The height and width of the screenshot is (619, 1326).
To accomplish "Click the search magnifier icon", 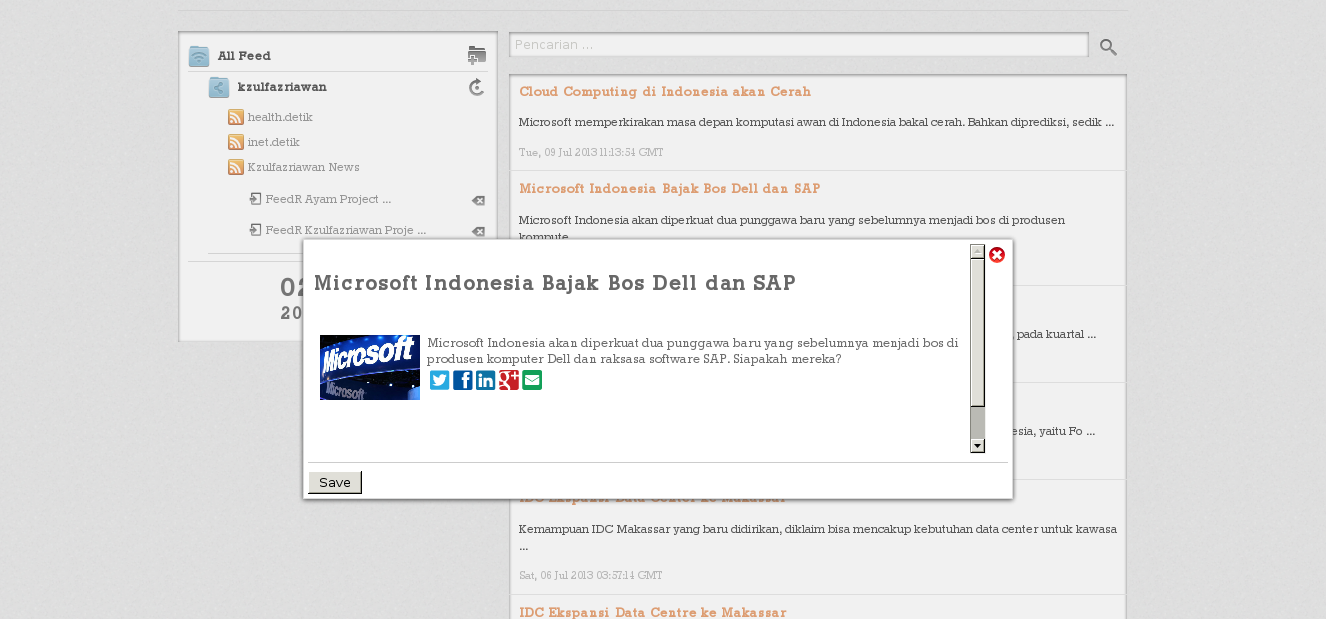I will pos(1108,46).
